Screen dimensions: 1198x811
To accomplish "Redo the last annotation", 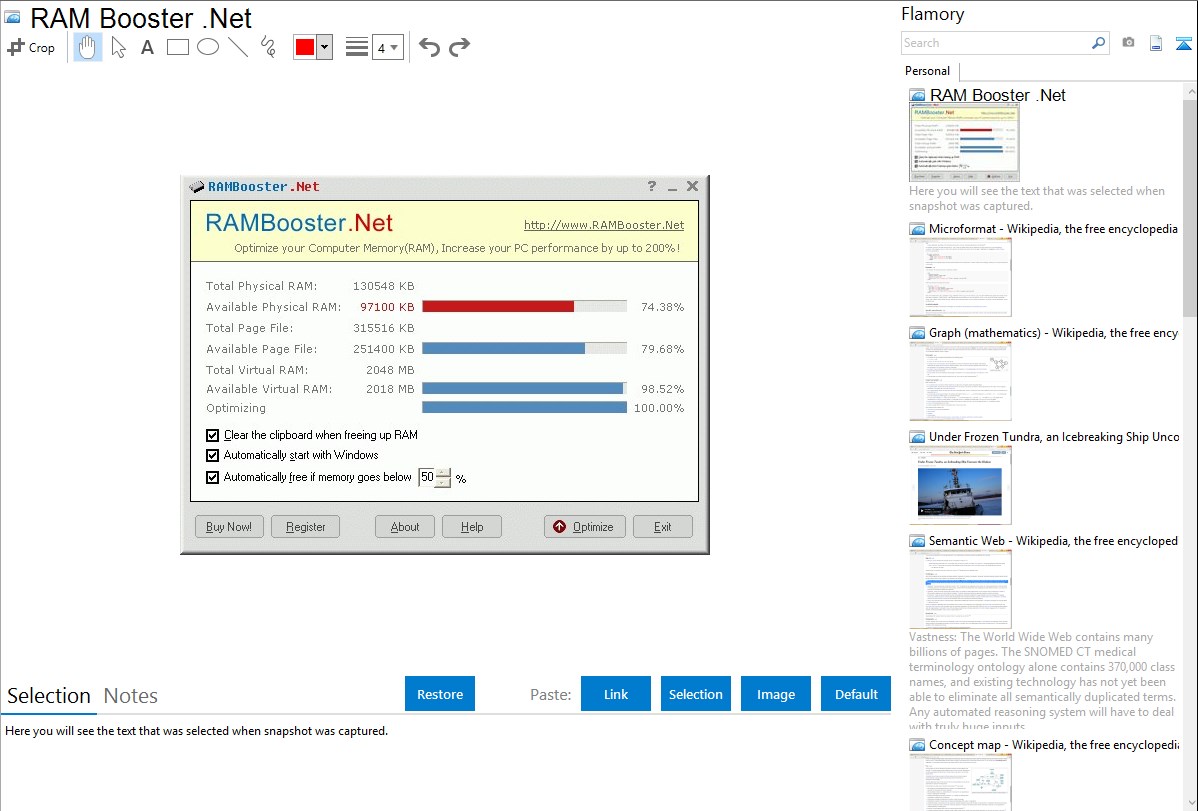I will [x=459, y=47].
